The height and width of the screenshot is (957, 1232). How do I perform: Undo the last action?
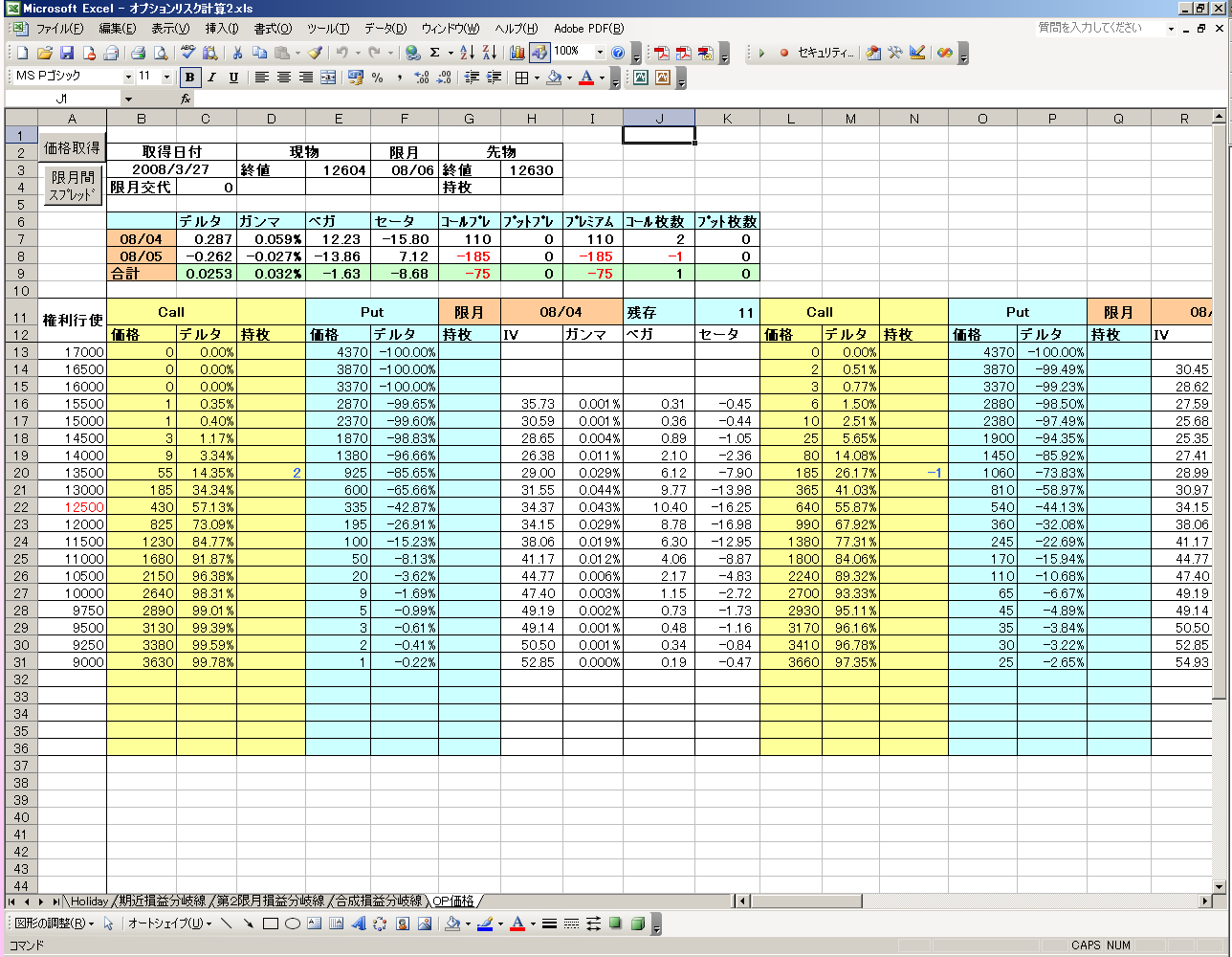point(341,53)
